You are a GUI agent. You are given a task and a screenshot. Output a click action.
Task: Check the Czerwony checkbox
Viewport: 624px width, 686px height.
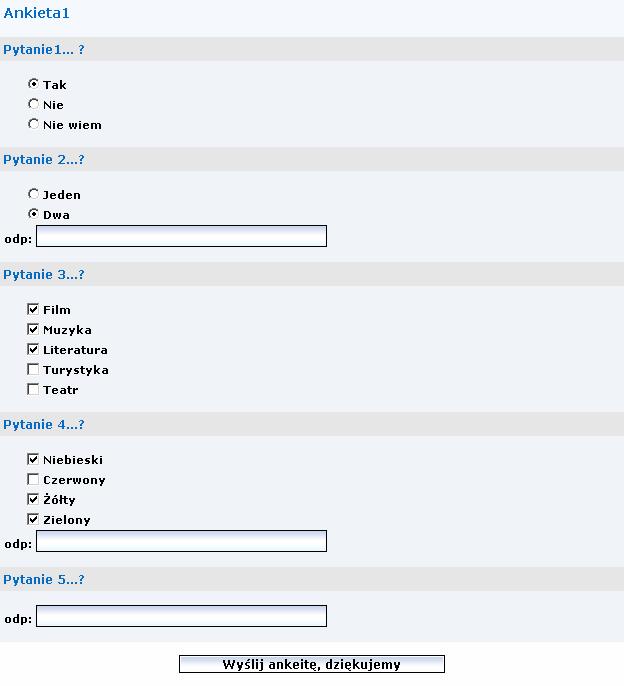[33, 479]
